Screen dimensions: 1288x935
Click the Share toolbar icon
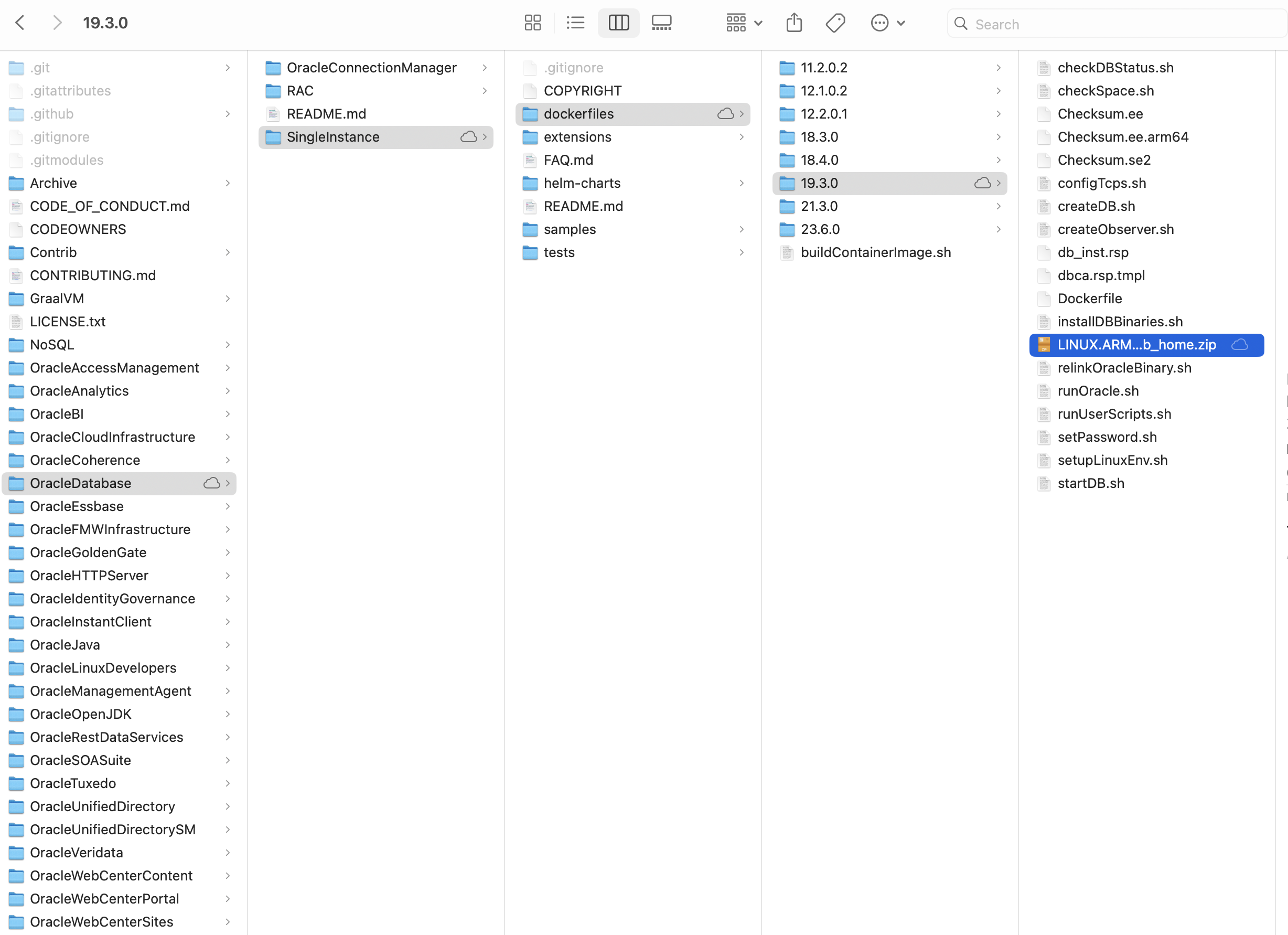point(794,23)
